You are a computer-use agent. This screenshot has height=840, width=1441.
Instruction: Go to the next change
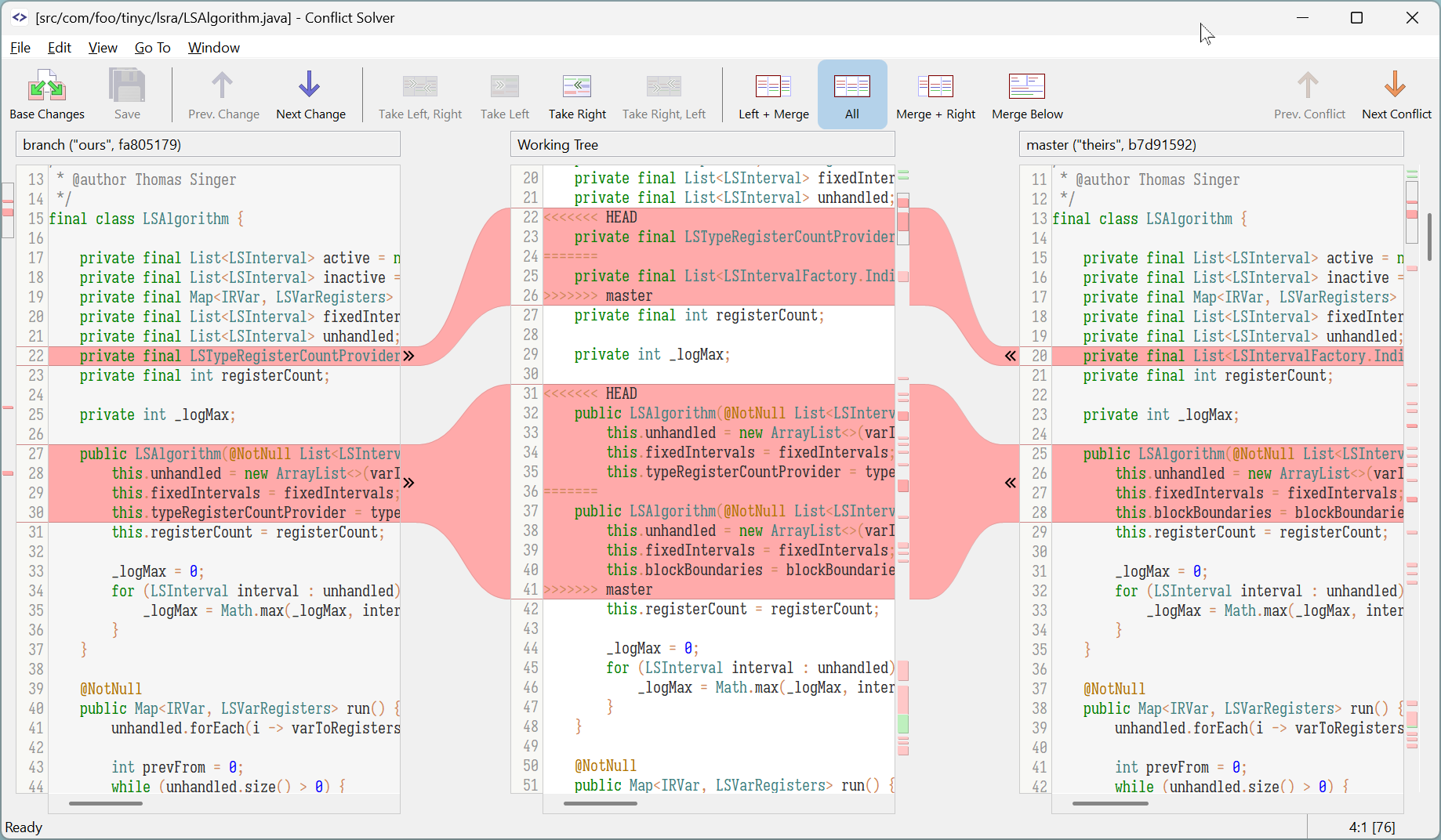310,92
